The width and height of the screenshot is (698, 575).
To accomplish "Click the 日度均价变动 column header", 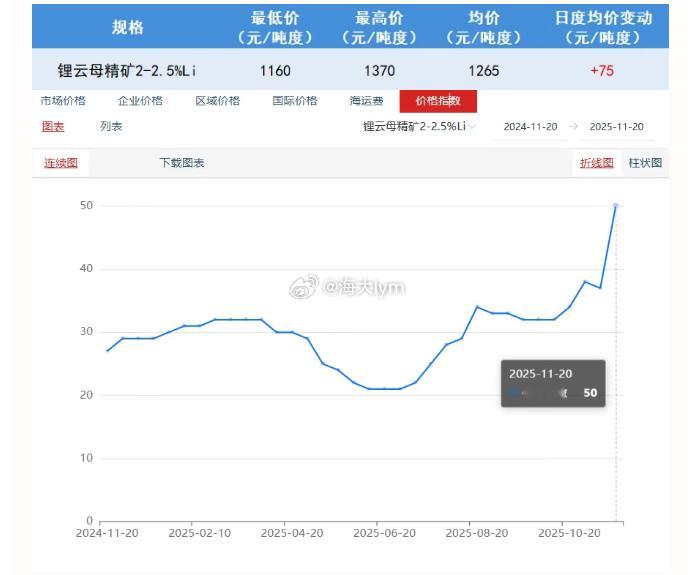I will pyautogui.click(x=603, y=28).
